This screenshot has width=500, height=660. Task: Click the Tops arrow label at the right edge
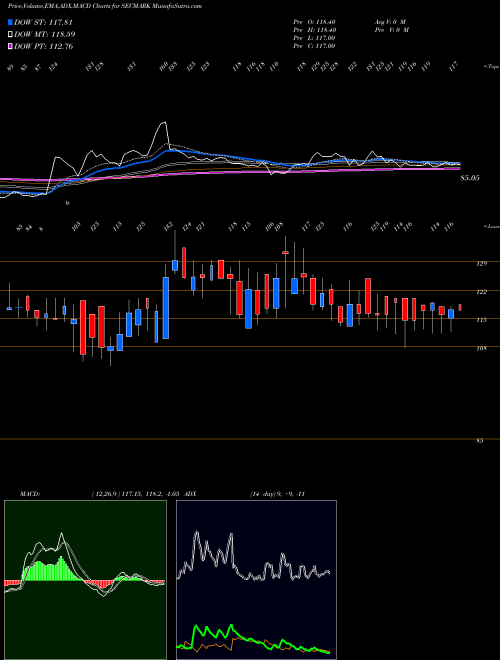pyautogui.click(x=491, y=67)
